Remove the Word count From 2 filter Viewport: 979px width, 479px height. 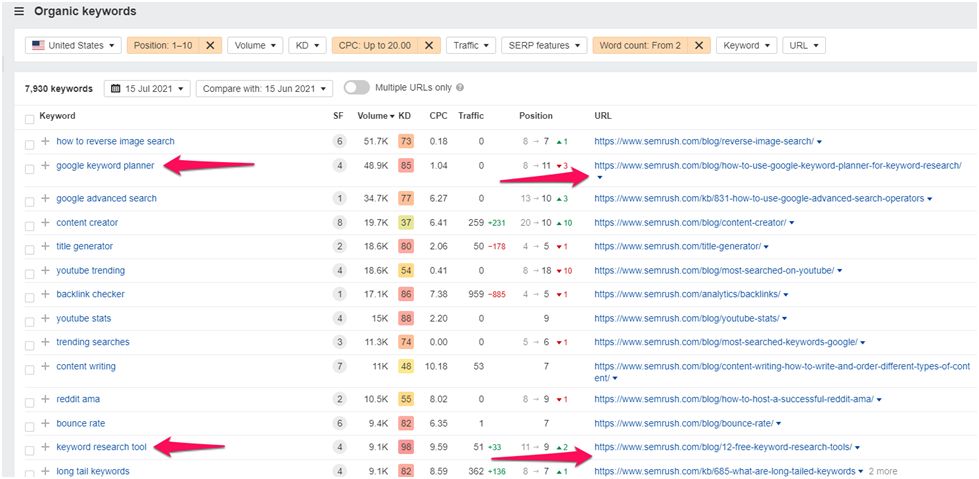pos(699,45)
